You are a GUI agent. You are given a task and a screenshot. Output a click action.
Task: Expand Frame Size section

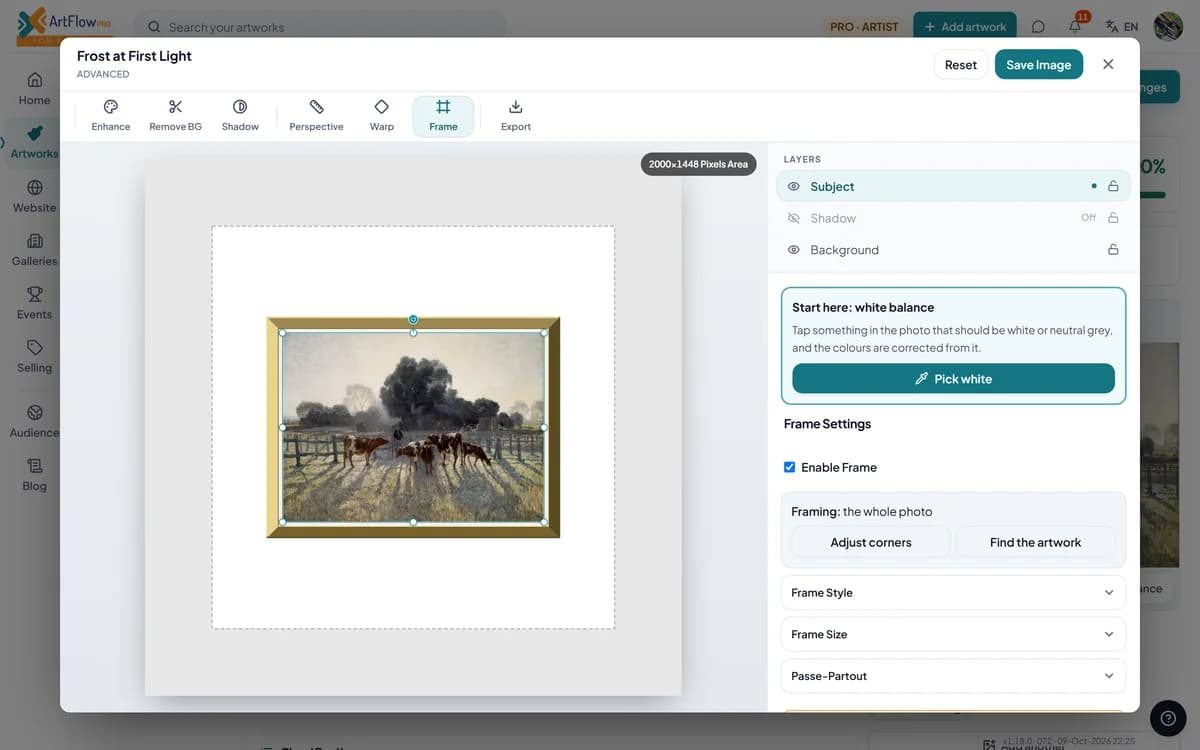pos(953,634)
